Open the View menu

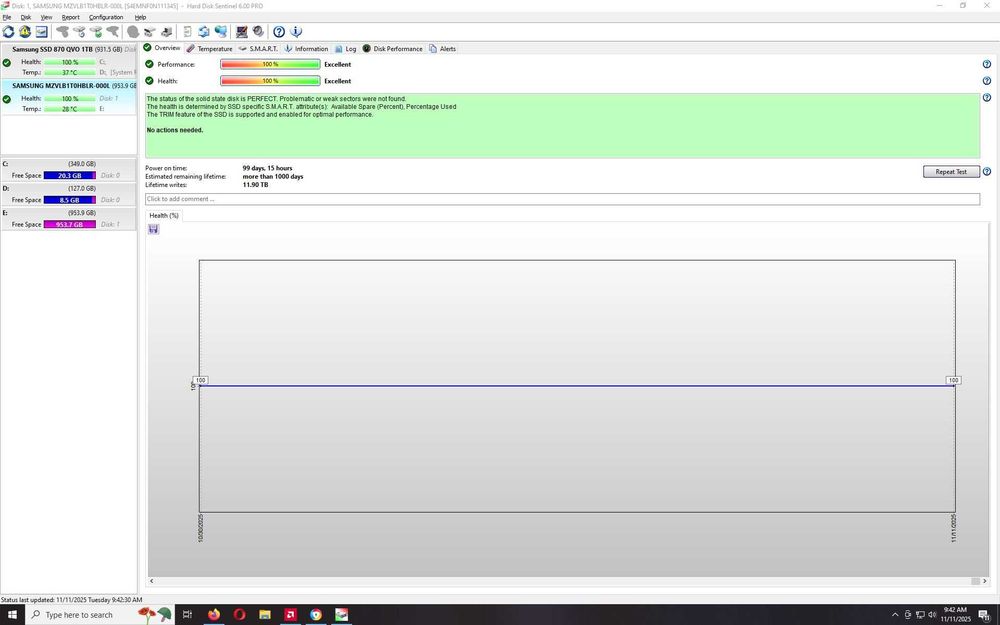[x=47, y=17]
